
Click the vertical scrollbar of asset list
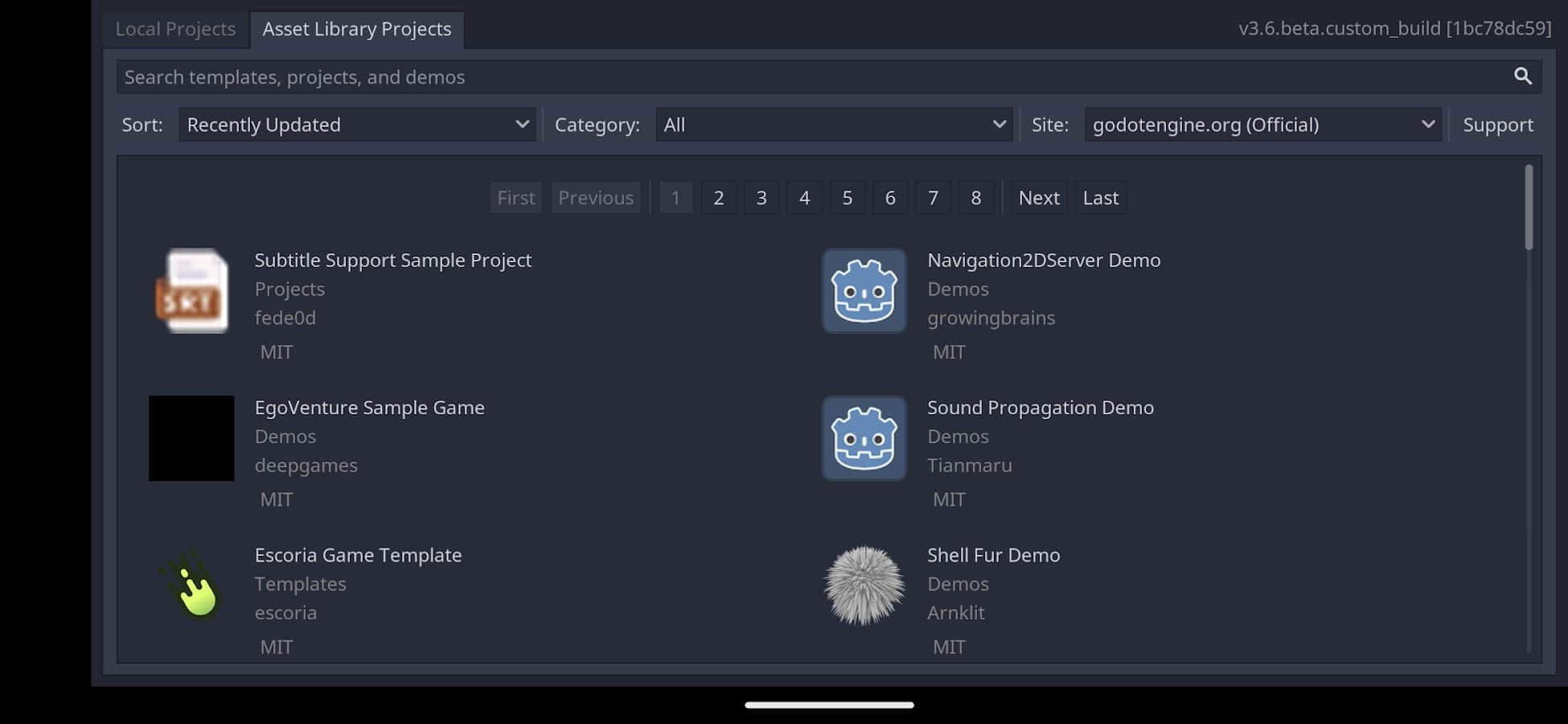(1529, 208)
